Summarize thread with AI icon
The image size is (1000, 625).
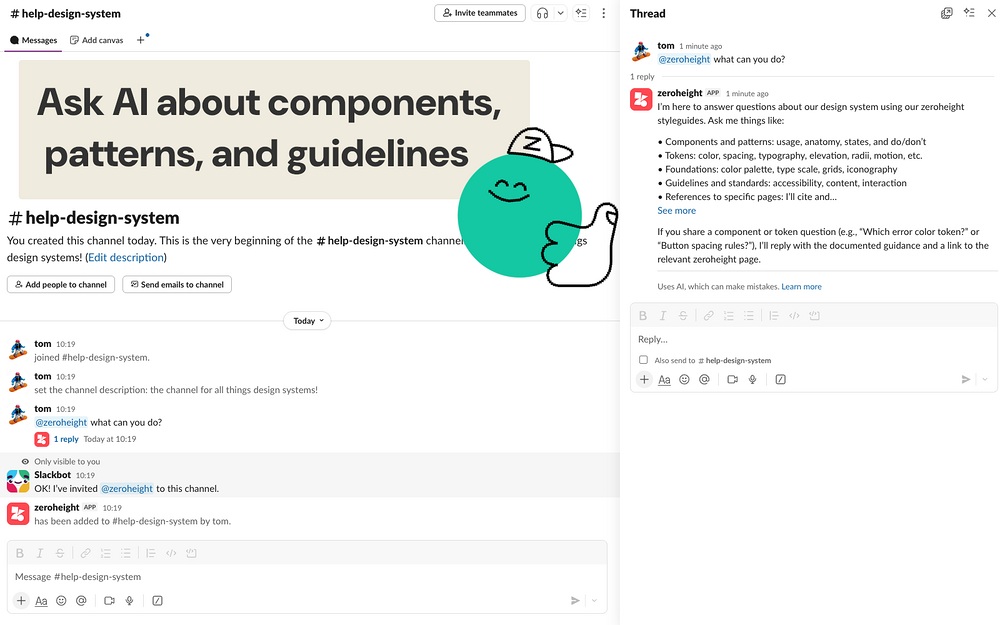[969, 13]
